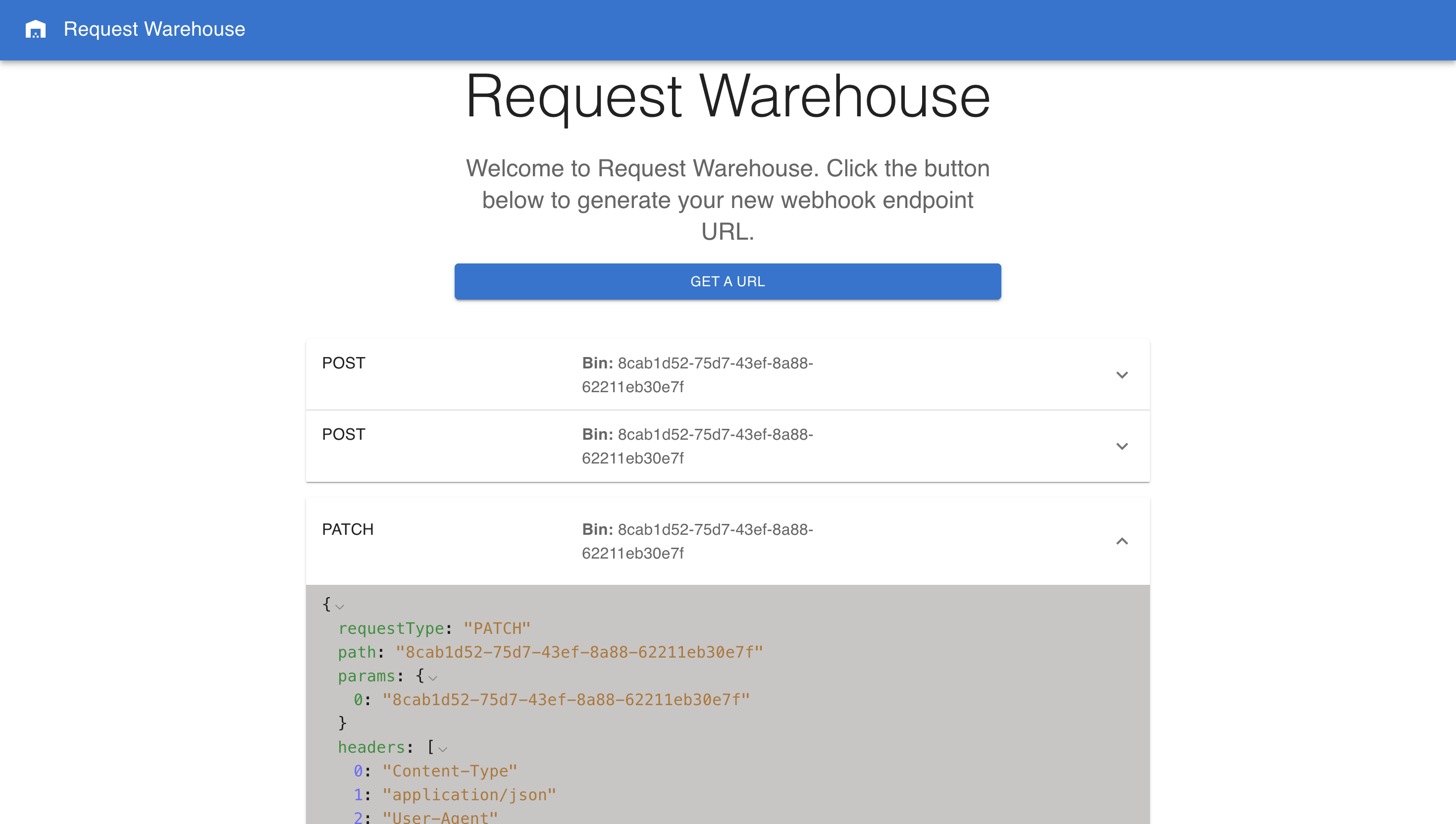
Task: Select the second POST method label
Action: tap(344, 435)
